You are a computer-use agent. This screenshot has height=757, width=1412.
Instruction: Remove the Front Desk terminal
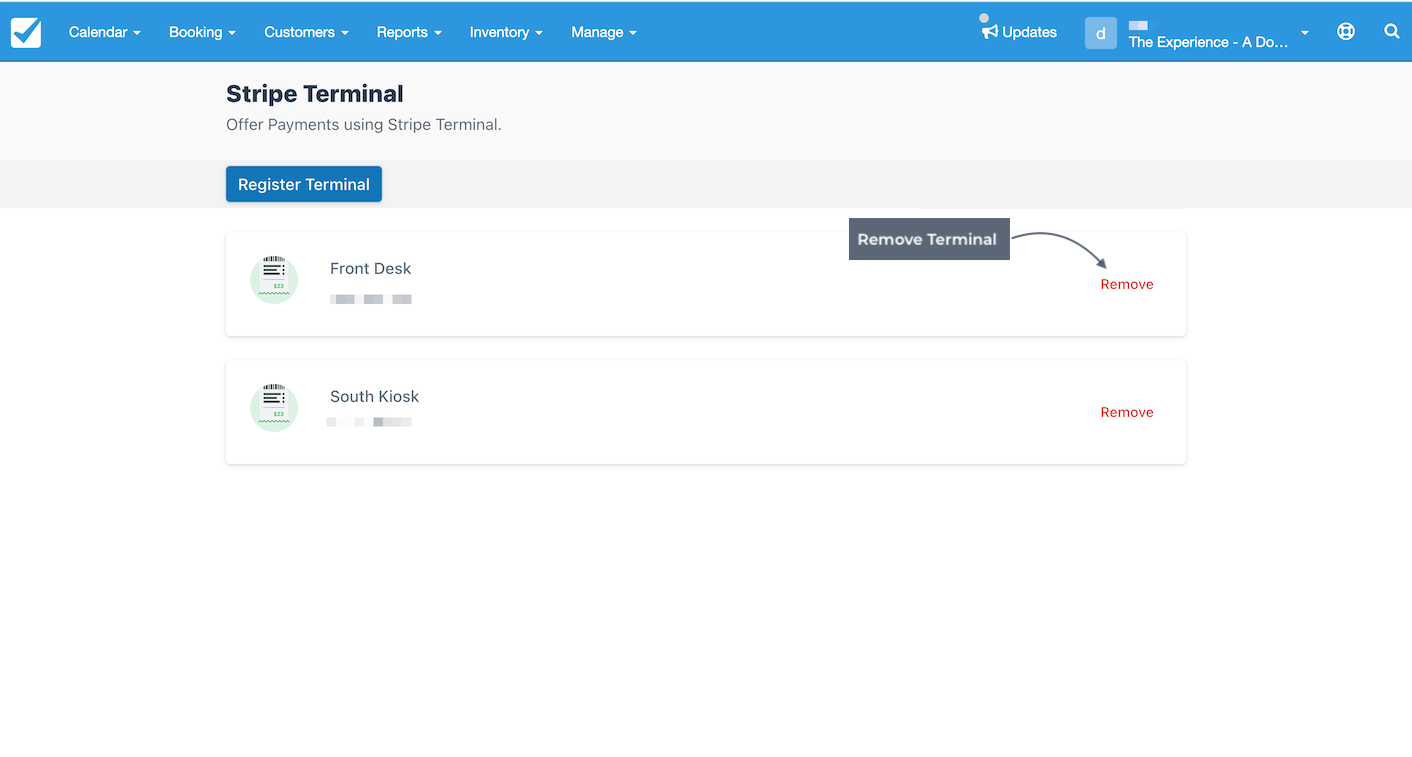tap(1127, 284)
